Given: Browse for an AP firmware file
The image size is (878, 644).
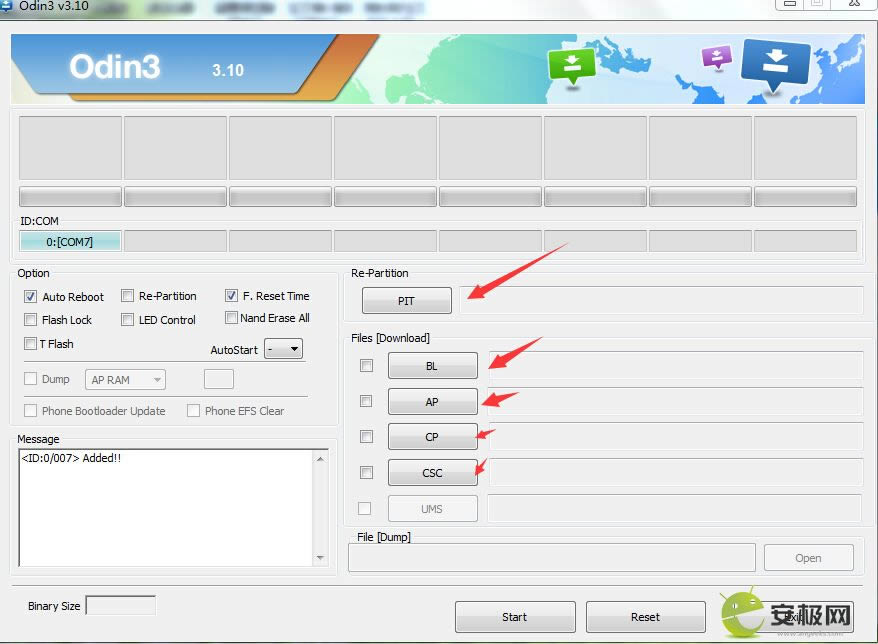Looking at the screenshot, I should coord(432,402).
